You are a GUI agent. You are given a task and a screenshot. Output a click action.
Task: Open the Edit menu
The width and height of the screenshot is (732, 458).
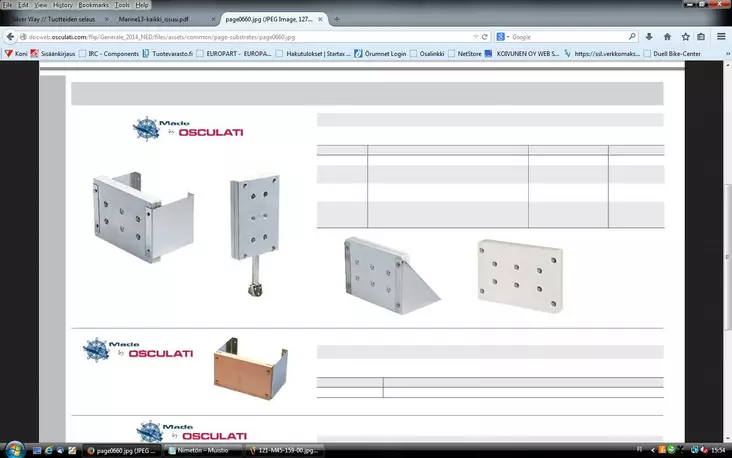23,5
